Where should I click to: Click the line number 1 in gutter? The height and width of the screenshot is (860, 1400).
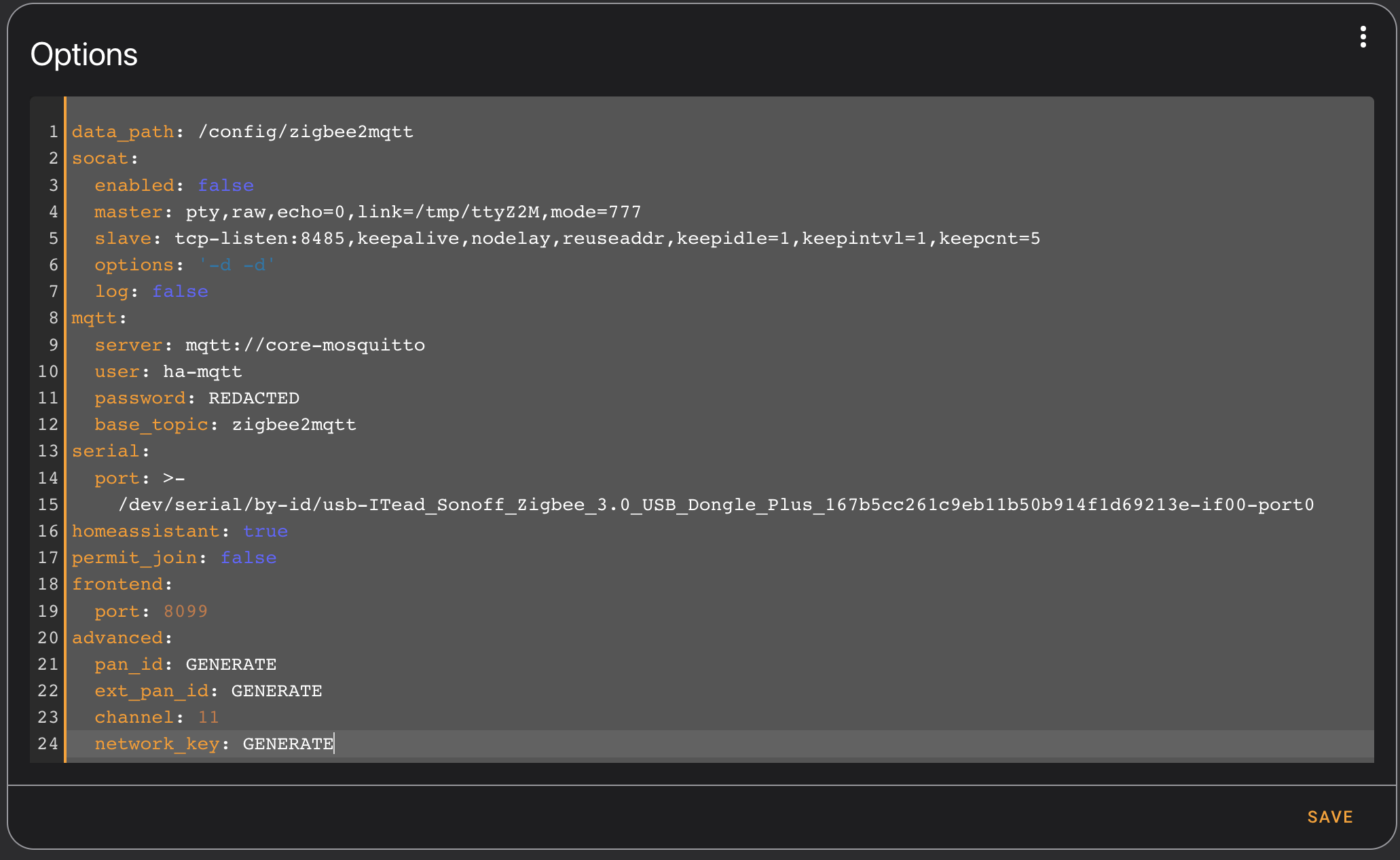coord(53,132)
